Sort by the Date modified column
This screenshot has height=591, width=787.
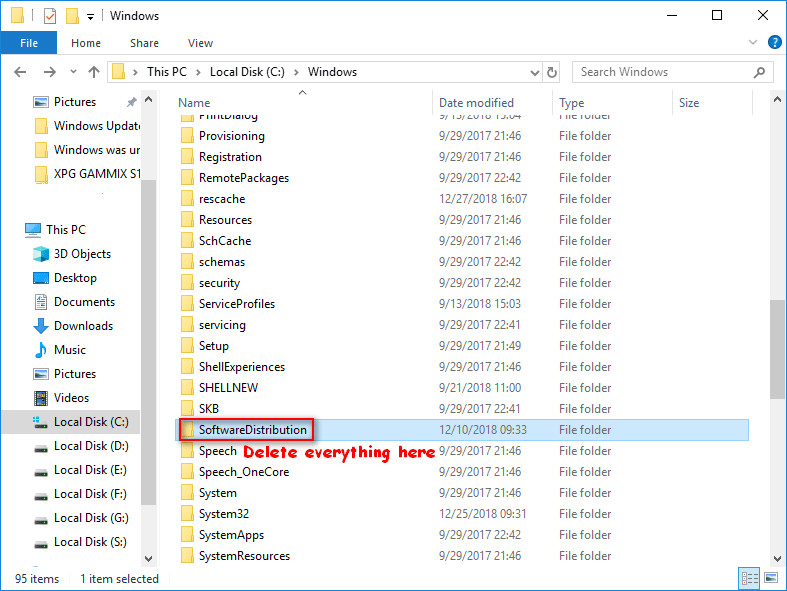pyautogui.click(x=476, y=103)
